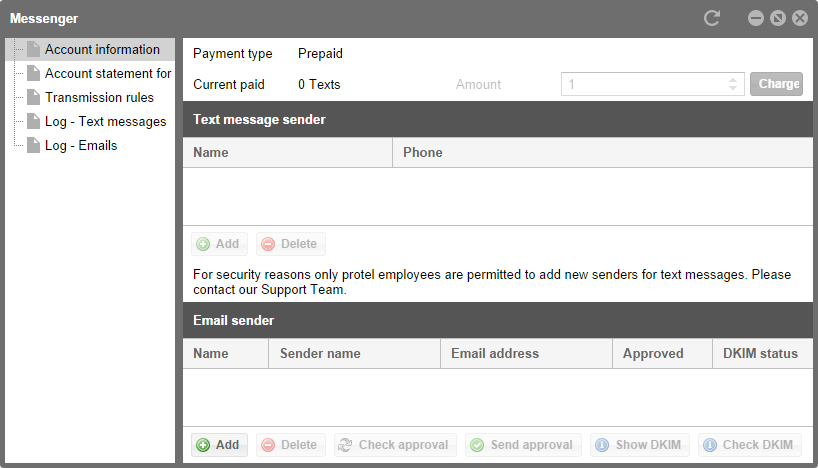Click the Show DKIM button
818x468 pixels.
(x=639, y=445)
